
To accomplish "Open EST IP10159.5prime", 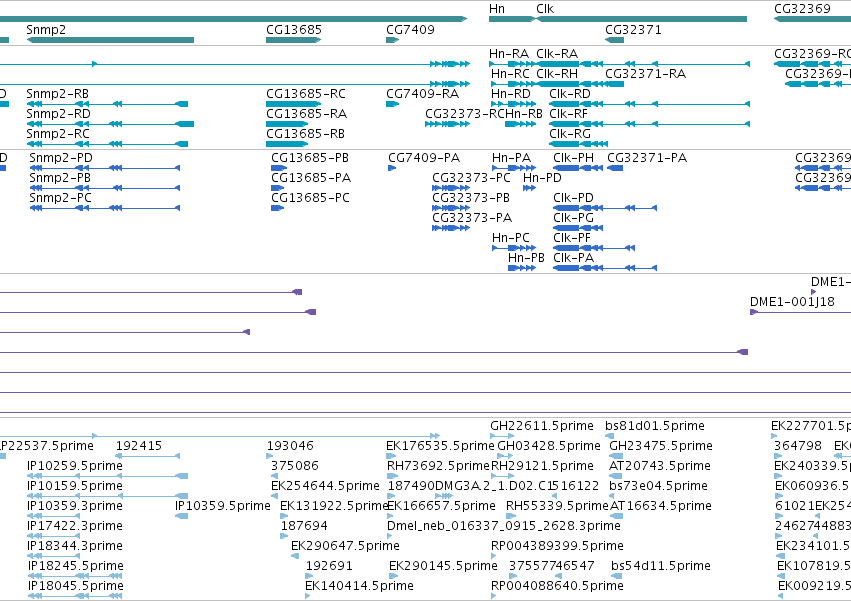I will (x=75, y=486).
